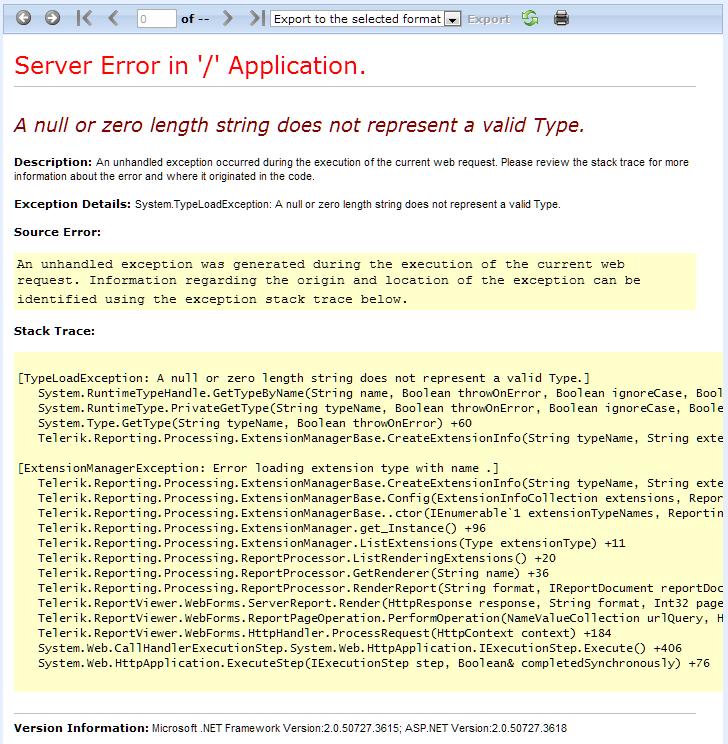Viewport: 728px width, 744px height.
Task: Go to previous page icon
Action: pos(113,18)
